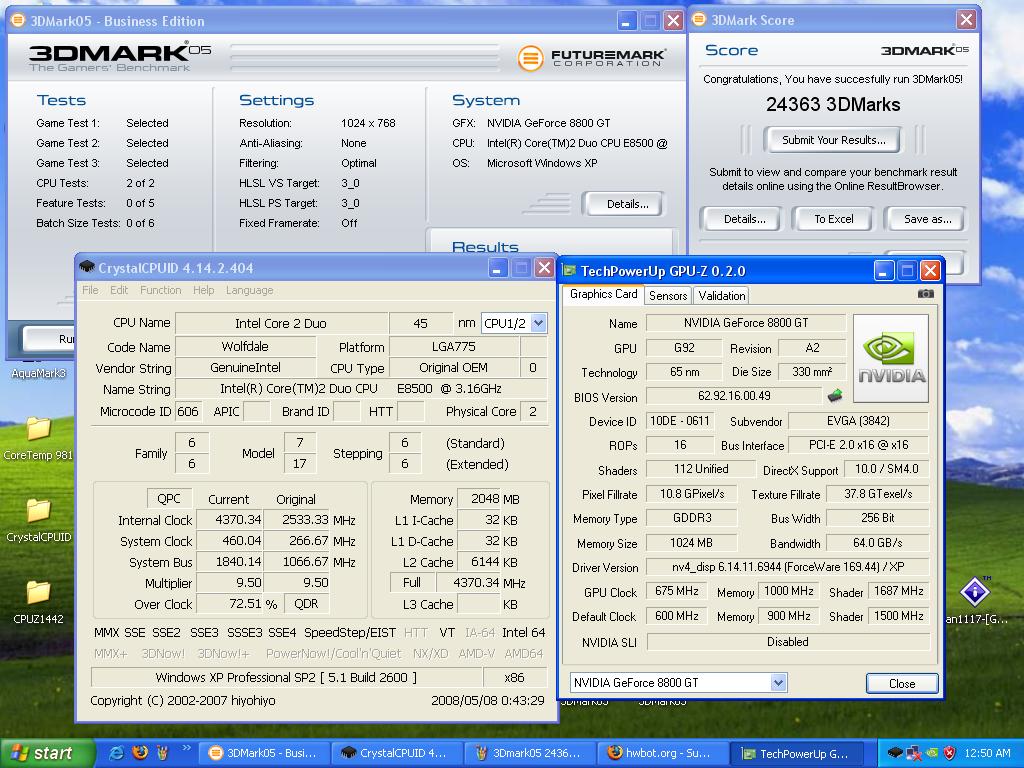The image size is (1024, 768).
Task: Open the CPU1/2 dropdown in CrystalCPUID
Action: pyautogui.click(x=538, y=323)
